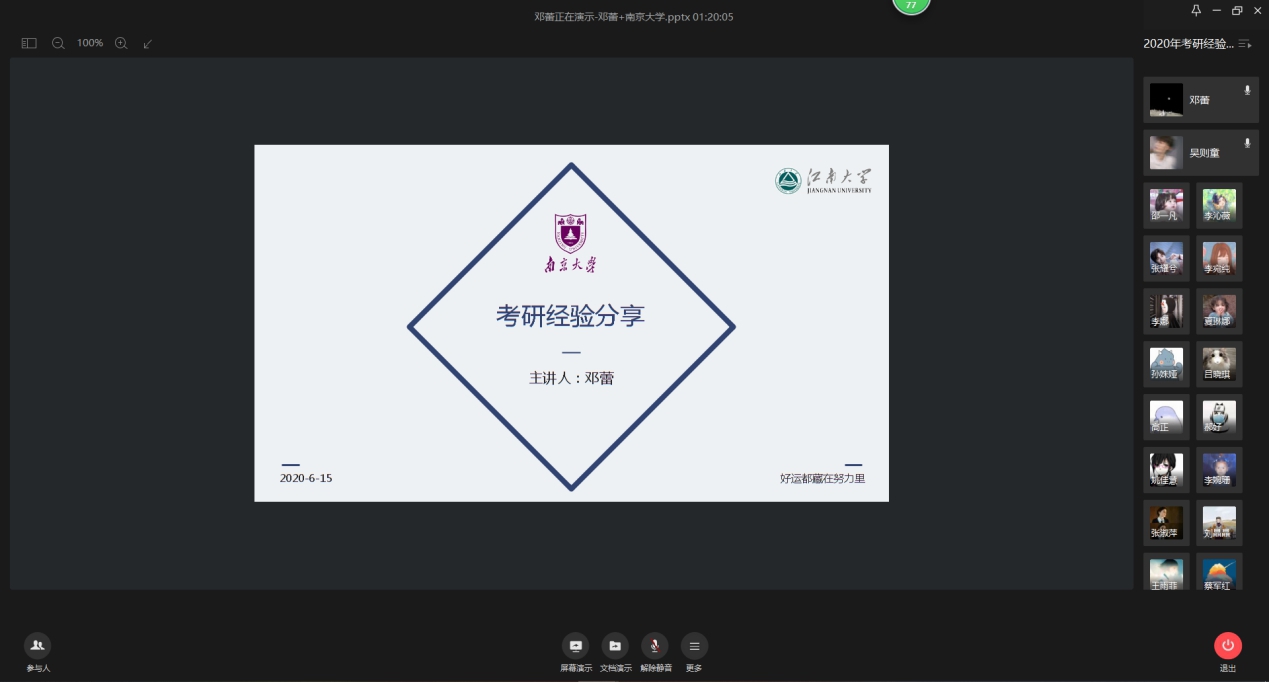Click the microphone icon beside 吴则童
1269x683 pixels.
[x=1247, y=143]
